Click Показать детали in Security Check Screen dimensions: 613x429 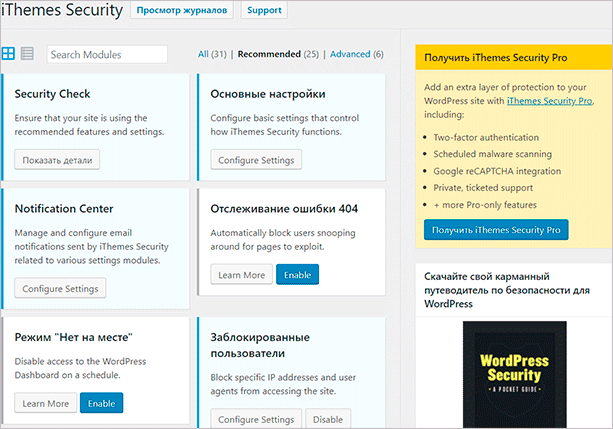click(x=57, y=160)
